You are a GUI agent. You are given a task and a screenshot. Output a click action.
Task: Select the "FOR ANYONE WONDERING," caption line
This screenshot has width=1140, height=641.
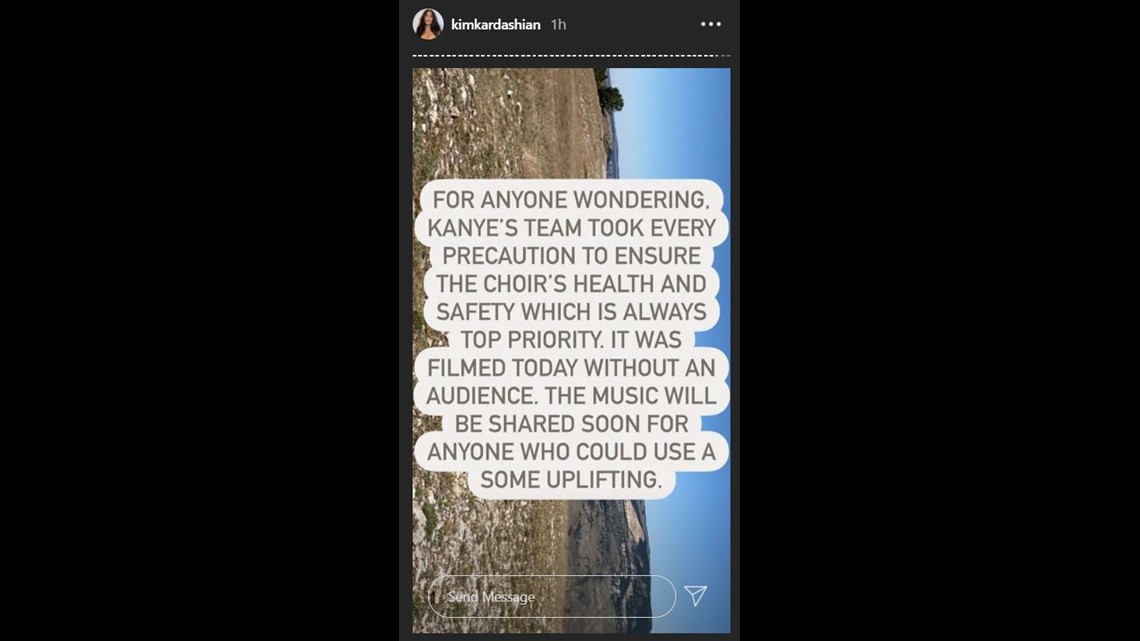coord(571,200)
